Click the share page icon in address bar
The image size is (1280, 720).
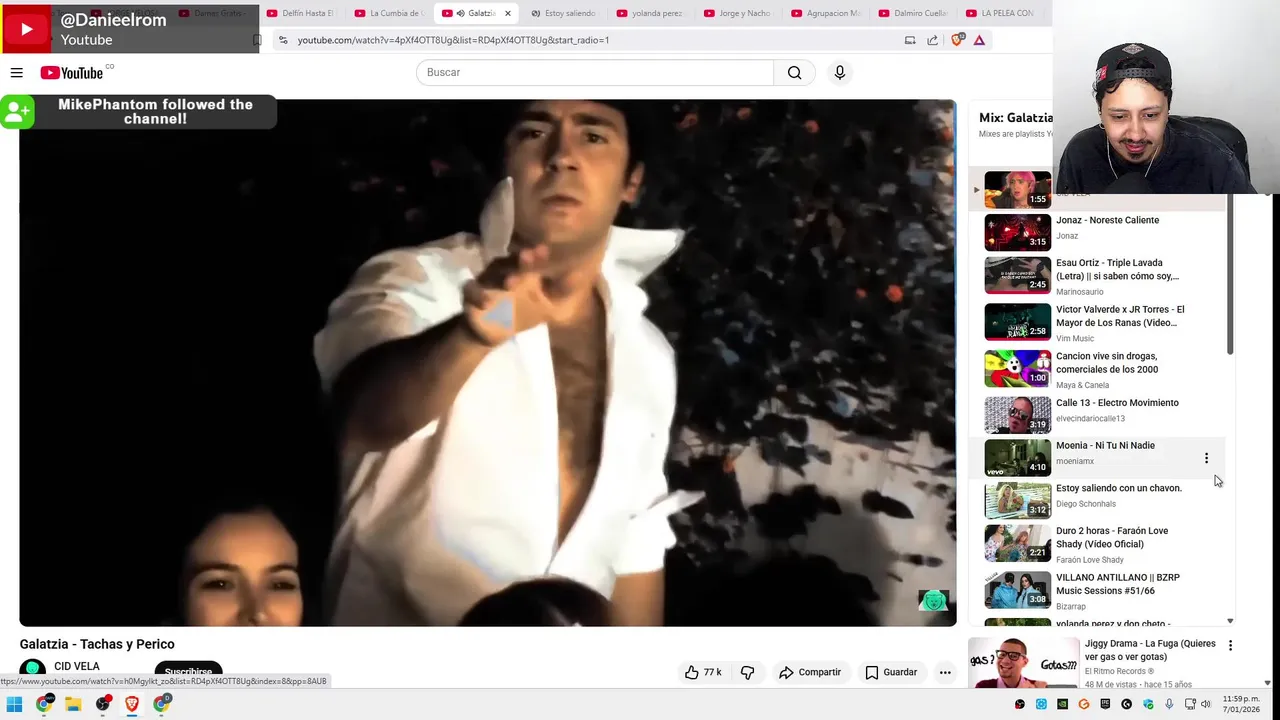(933, 40)
